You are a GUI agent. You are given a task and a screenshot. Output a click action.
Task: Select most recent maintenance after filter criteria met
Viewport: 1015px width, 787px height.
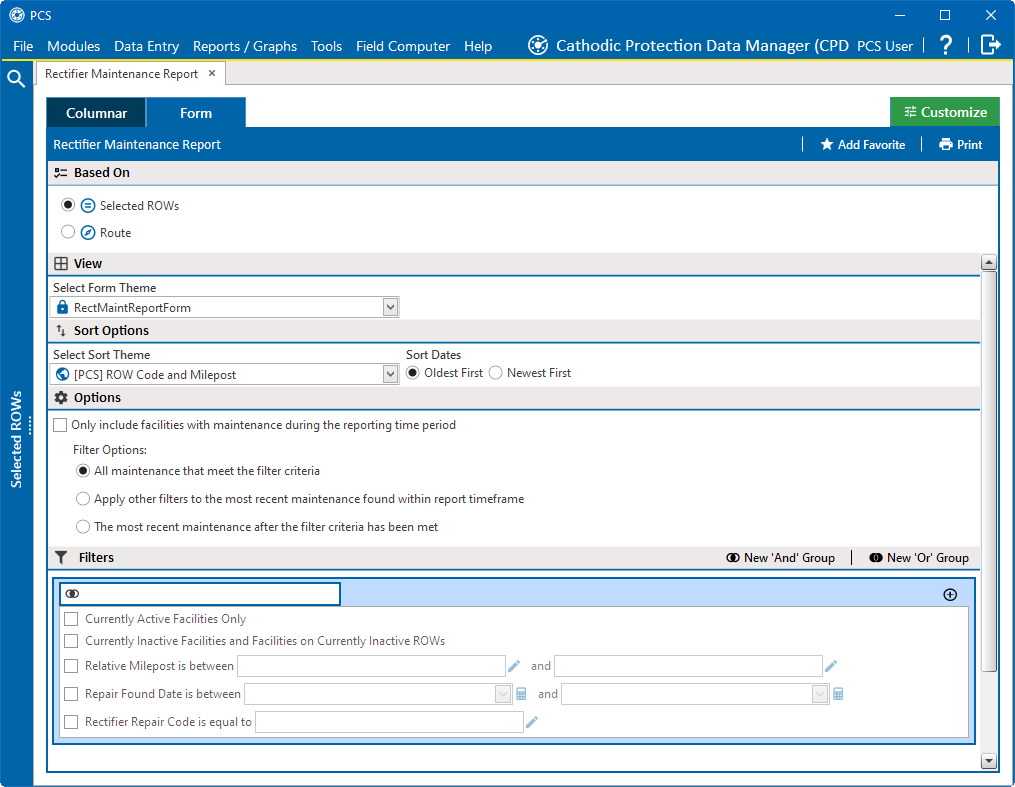83,527
